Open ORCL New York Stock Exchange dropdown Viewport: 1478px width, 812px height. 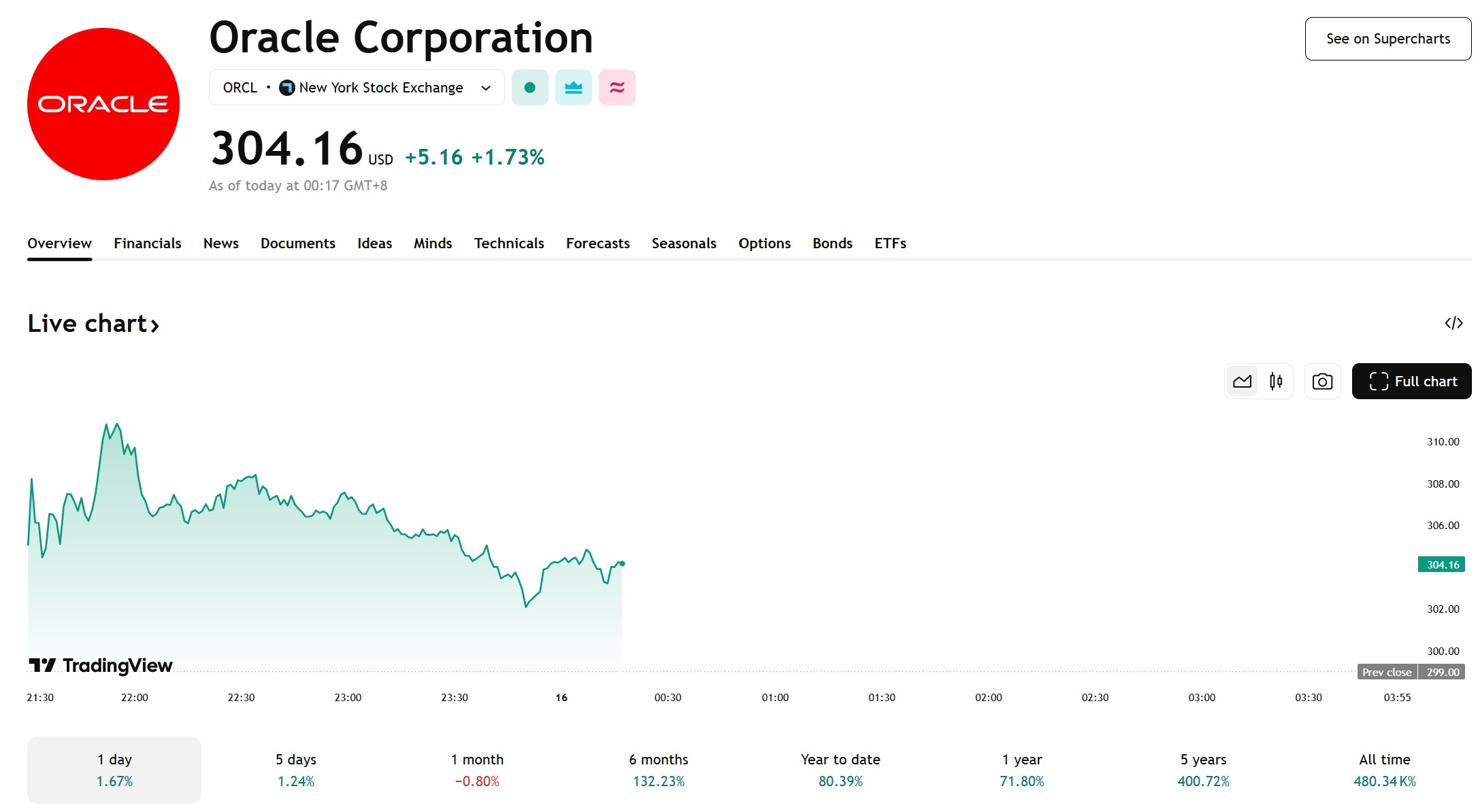click(357, 88)
